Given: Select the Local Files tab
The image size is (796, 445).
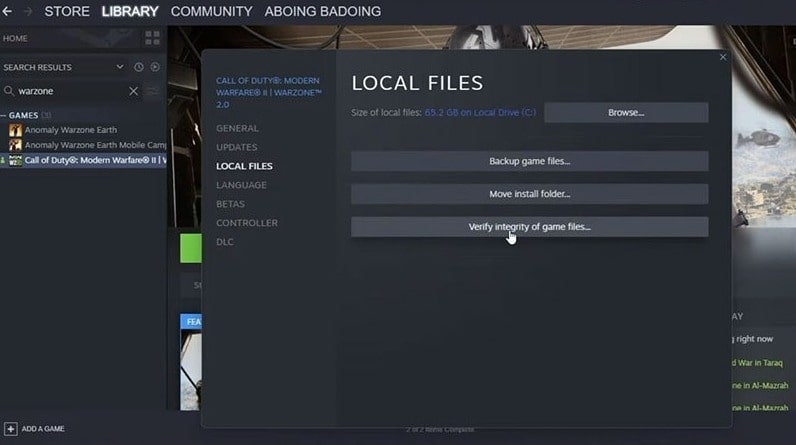Looking at the screenshot, I should [x=244, y=166].
